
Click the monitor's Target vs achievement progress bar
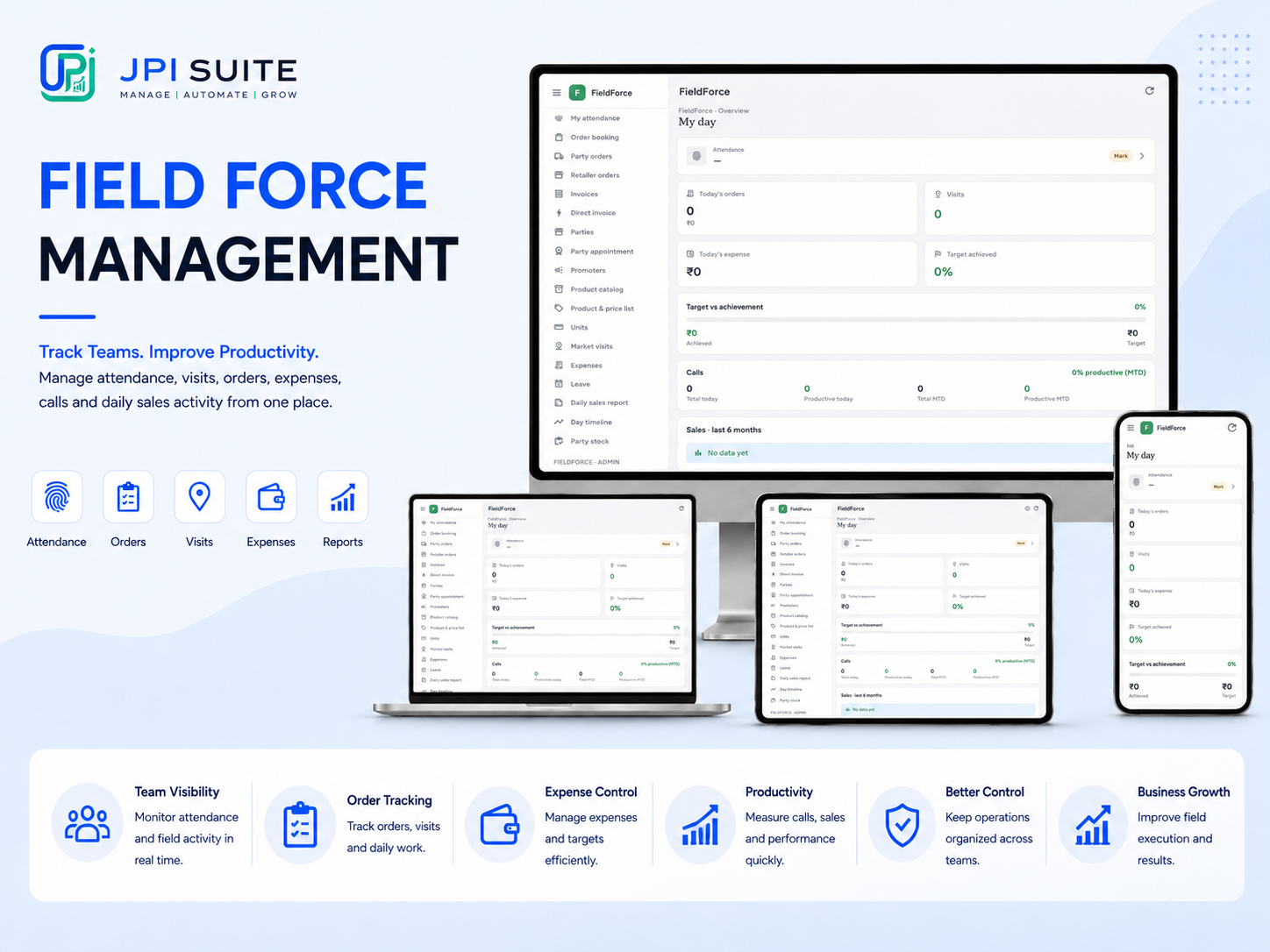[x=916, y=321]
